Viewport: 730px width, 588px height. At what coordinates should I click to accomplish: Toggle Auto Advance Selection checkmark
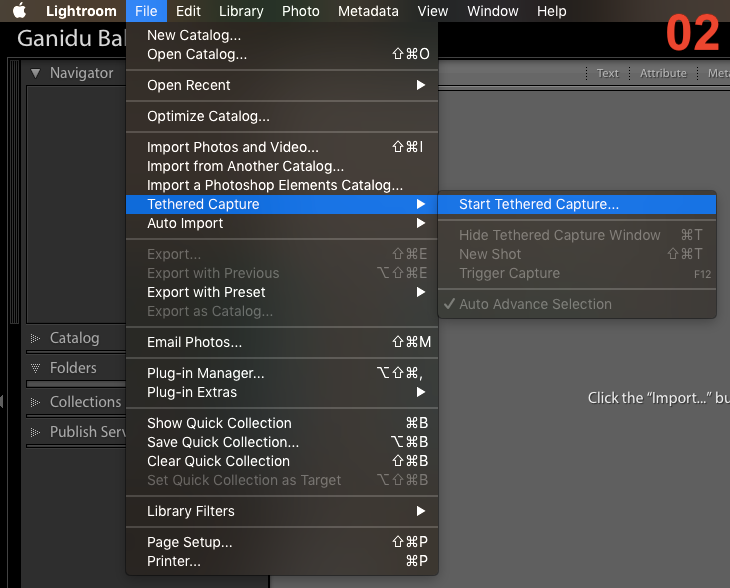point(577,304)
